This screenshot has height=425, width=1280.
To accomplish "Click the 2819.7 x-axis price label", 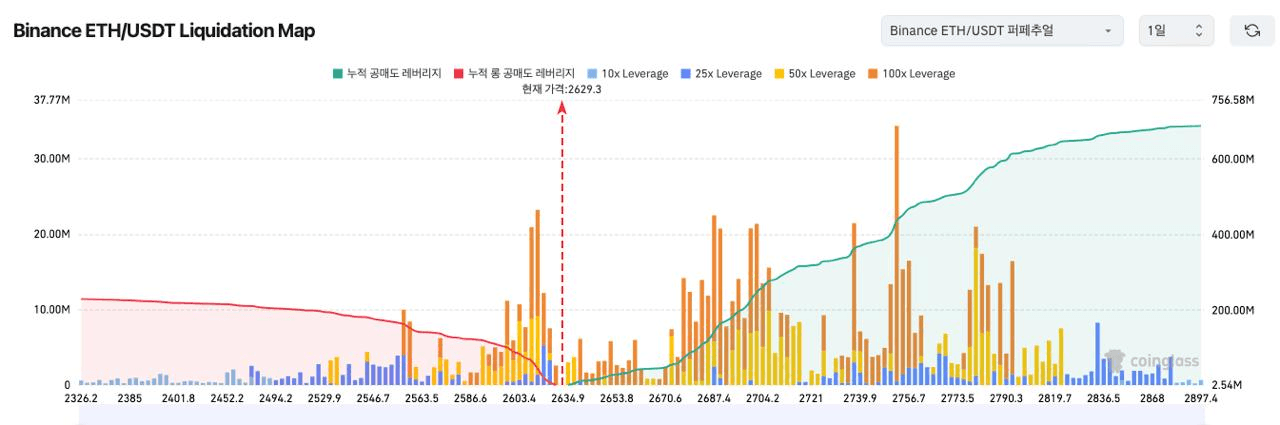I will point(1054,398).
